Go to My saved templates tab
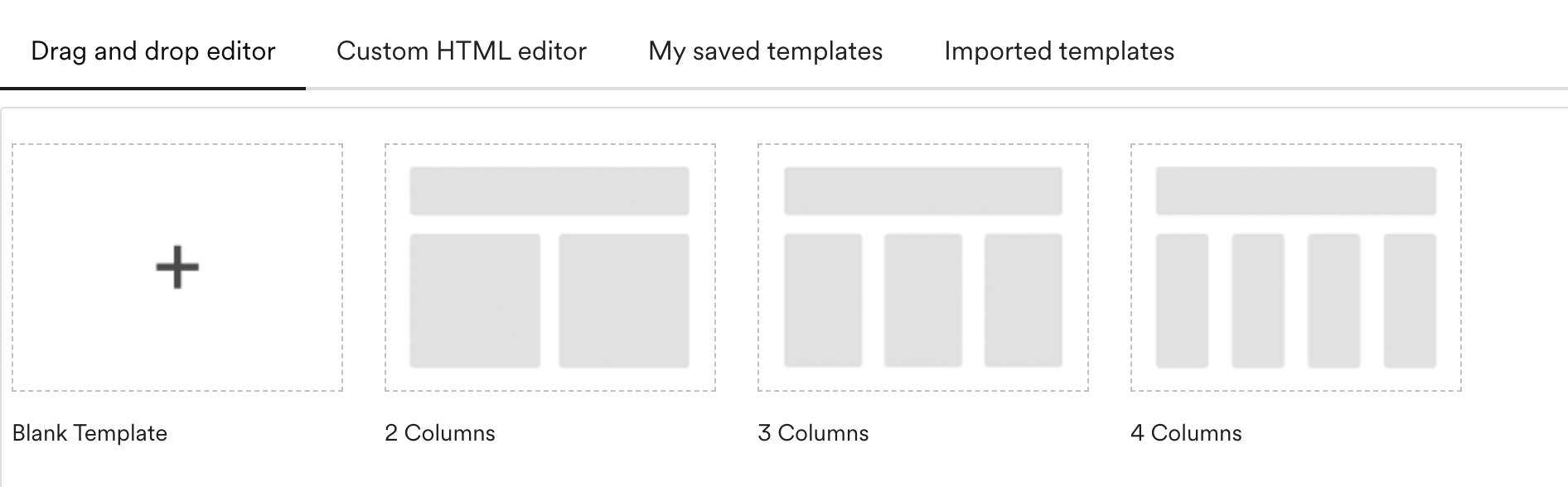 [x=765, y=51]
